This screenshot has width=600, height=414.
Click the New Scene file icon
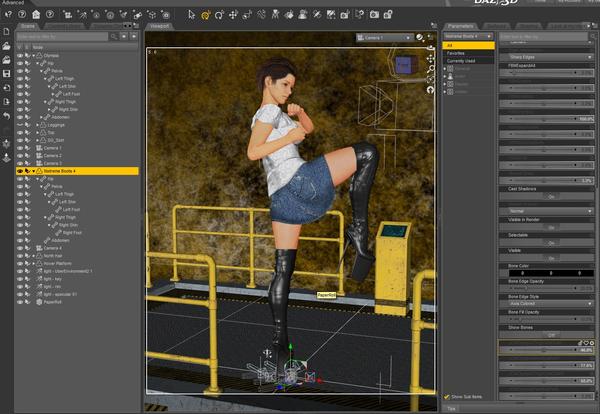pos(7,31)
